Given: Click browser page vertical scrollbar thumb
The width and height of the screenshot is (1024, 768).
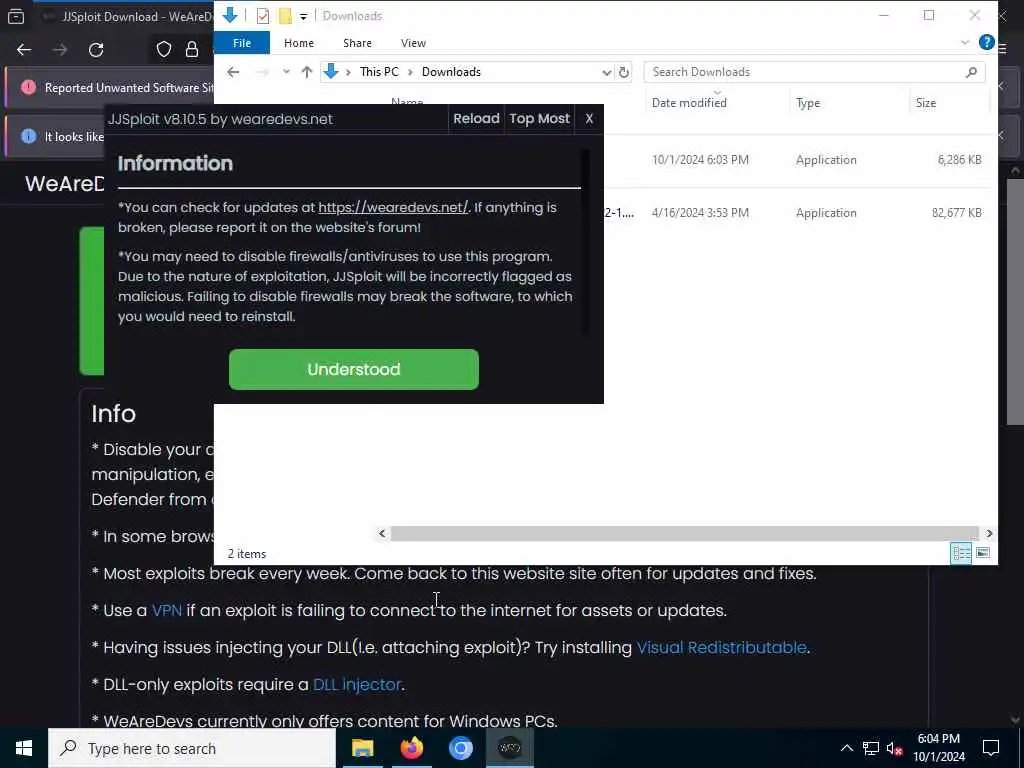Looking at the screenshot, I should coord(1015,300).
